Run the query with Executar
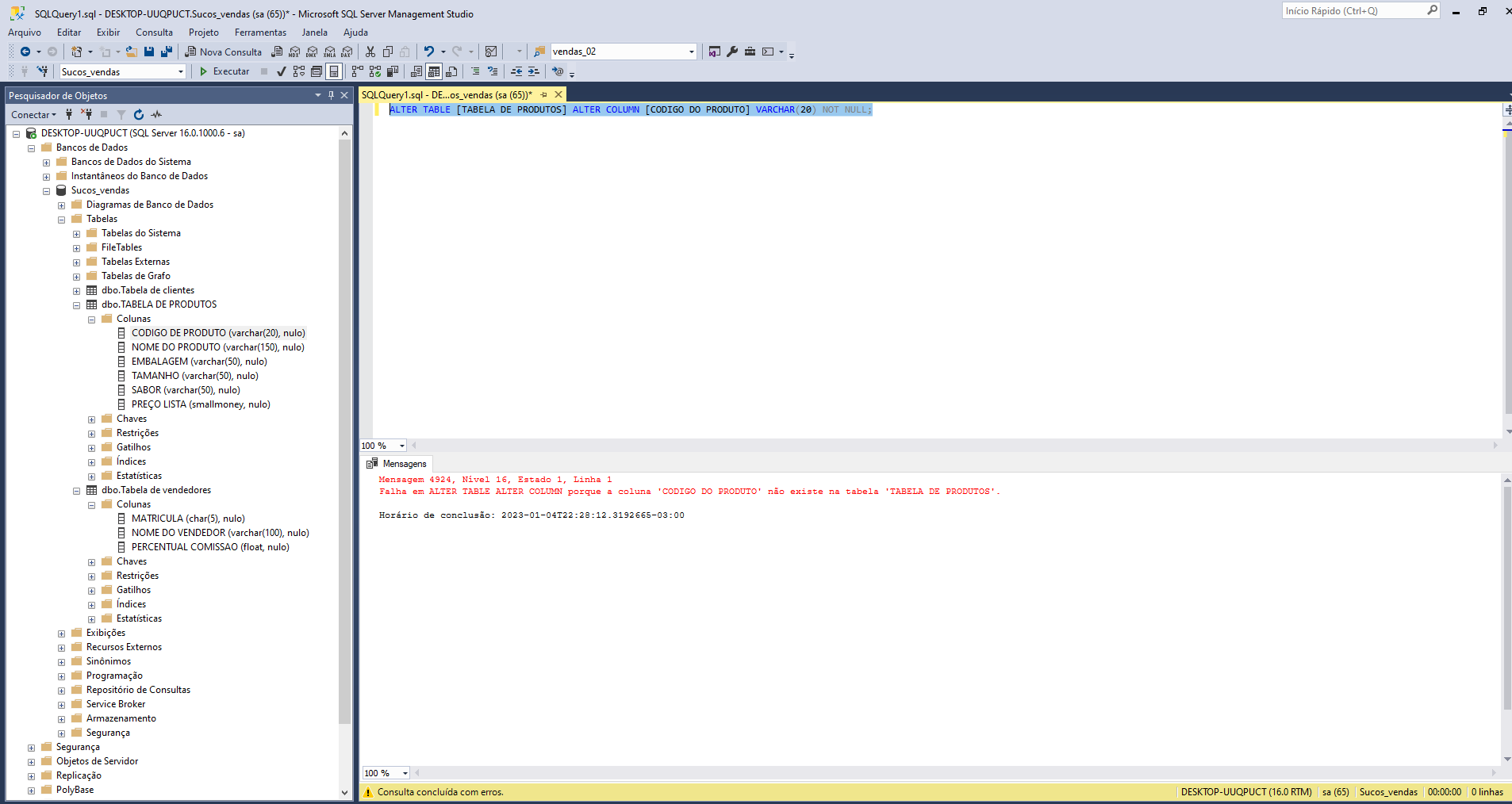 224,71
